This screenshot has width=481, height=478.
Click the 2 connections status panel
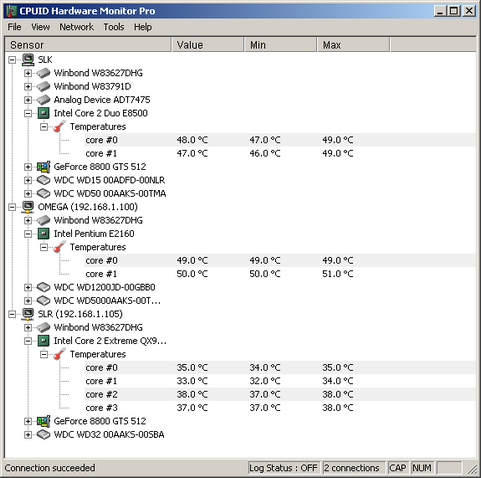(x=353, y=468)
